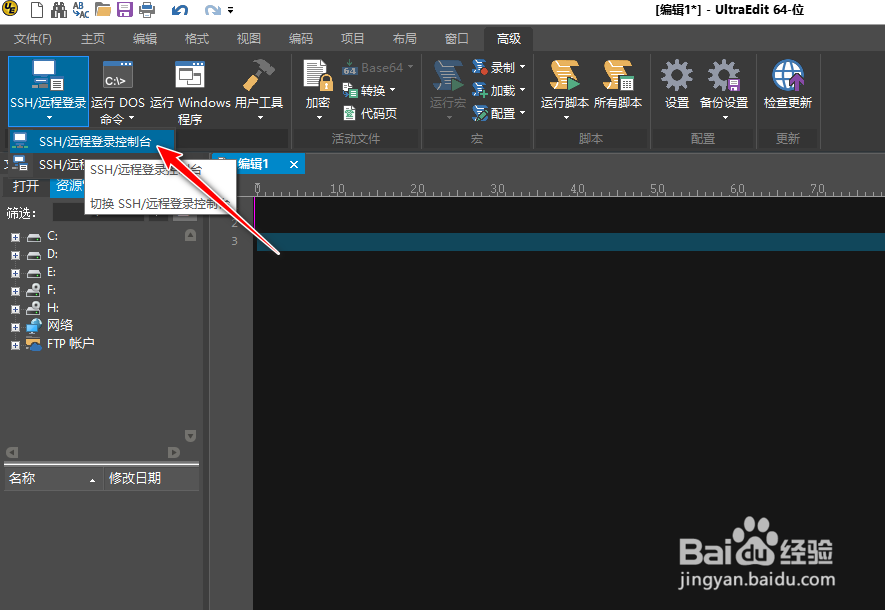Expand the C: drive node
This screenshot has width=885, height=610.
[15, 238]
